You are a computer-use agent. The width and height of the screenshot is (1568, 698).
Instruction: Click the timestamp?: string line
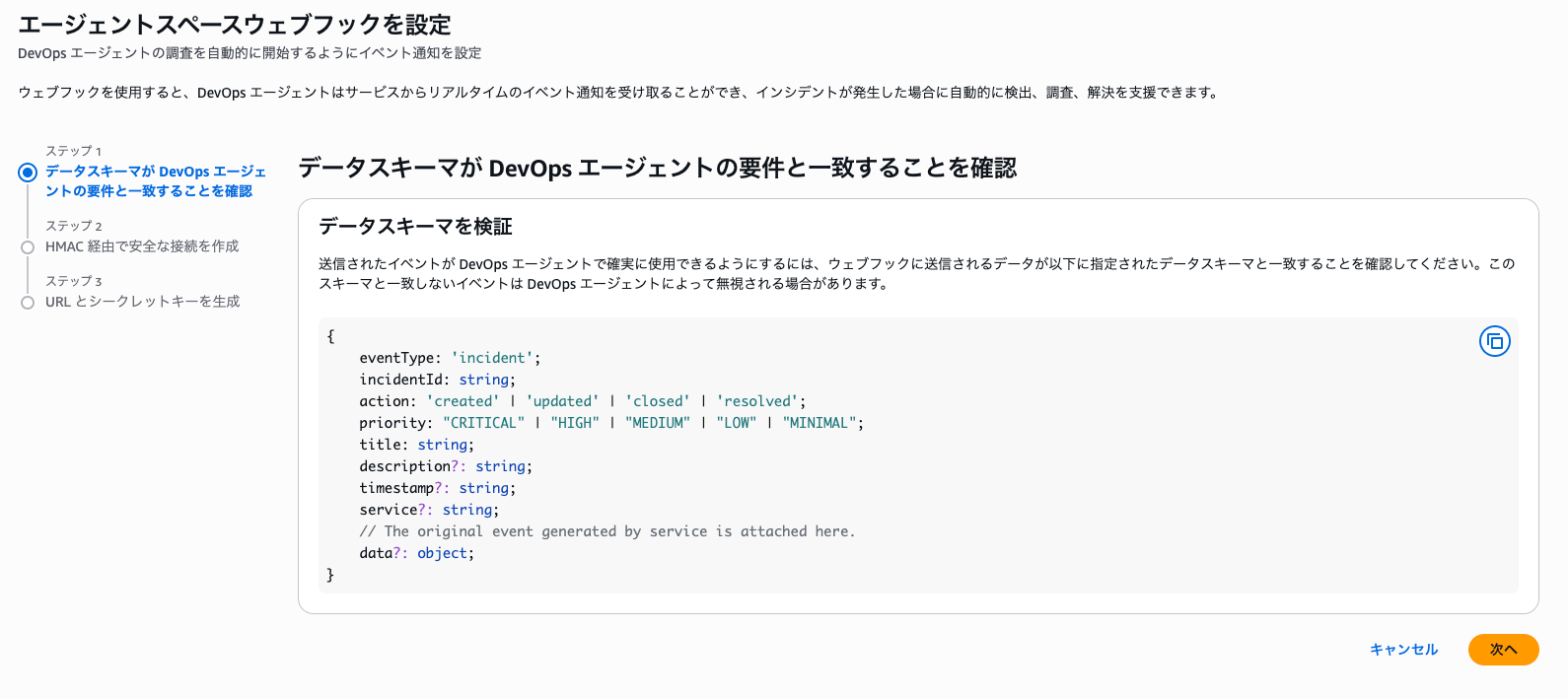pyautogui.click(x=437, y=488)
